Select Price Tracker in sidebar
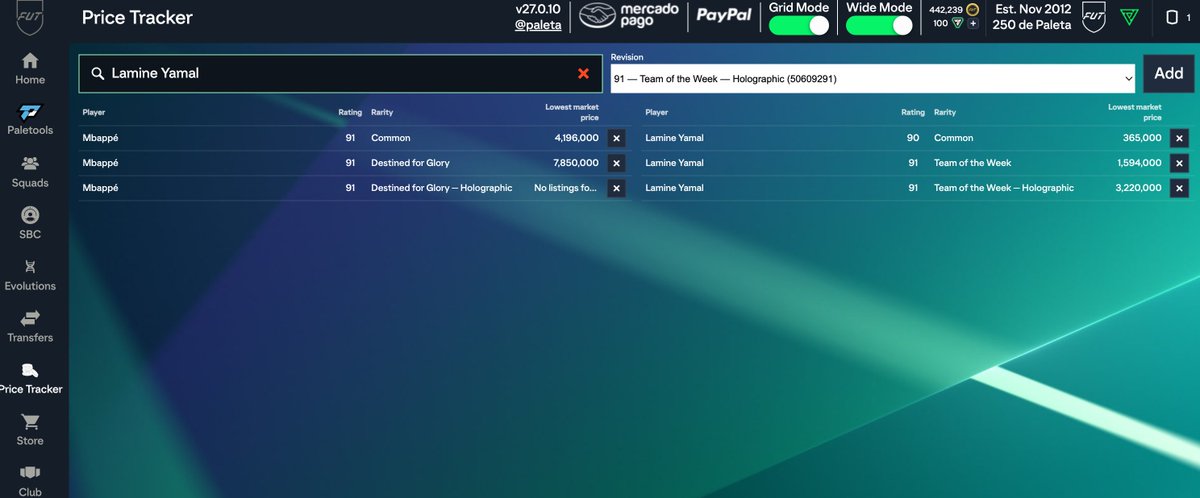The width and height of the screenshot is (1200, 498). (30, 379)
